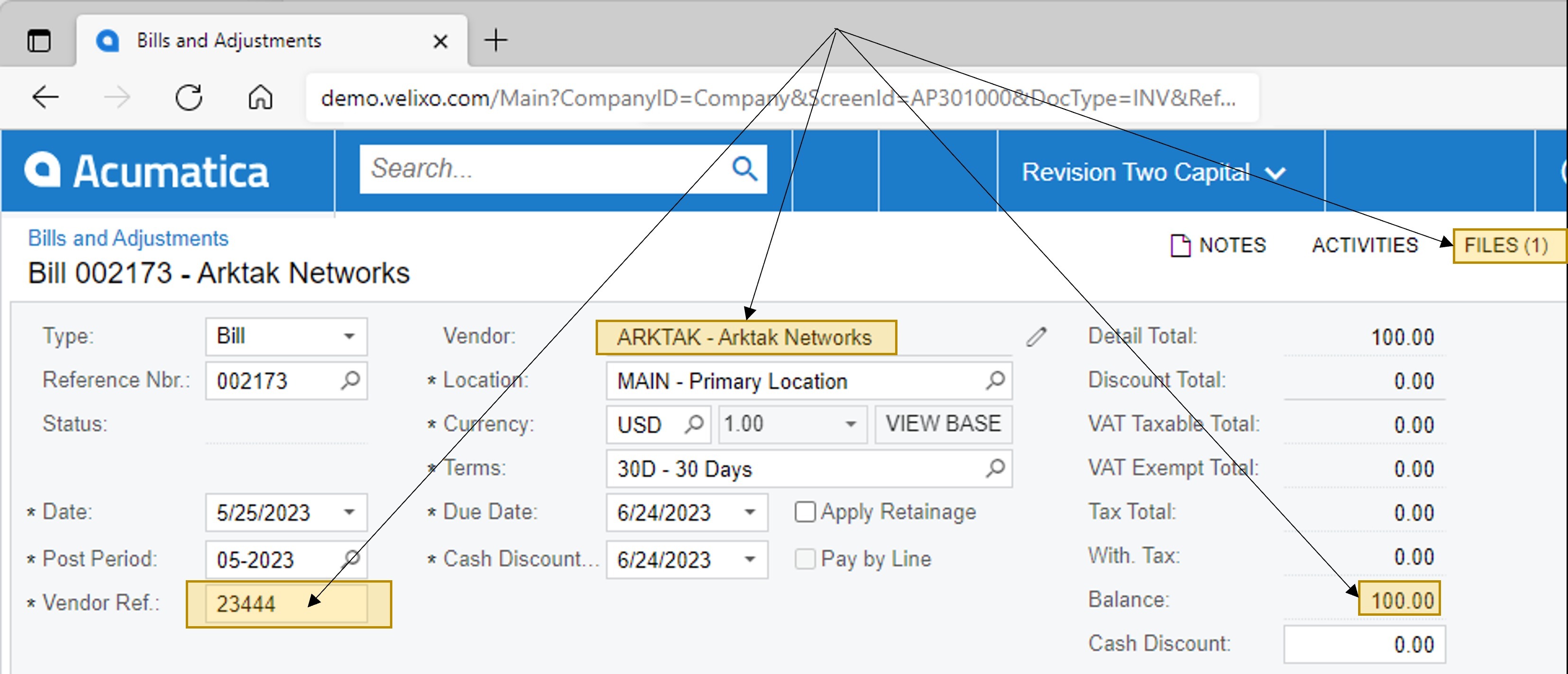Open the Date calendar dropdown
The image size is (1568, 674).
349,512
